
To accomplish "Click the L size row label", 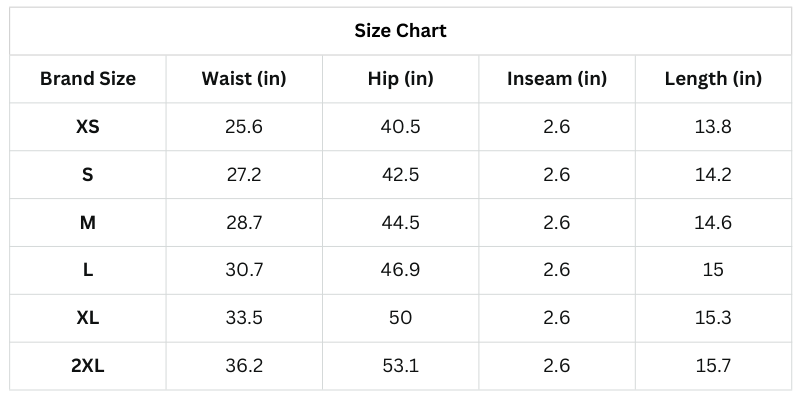I will click(x=88, y=270).
